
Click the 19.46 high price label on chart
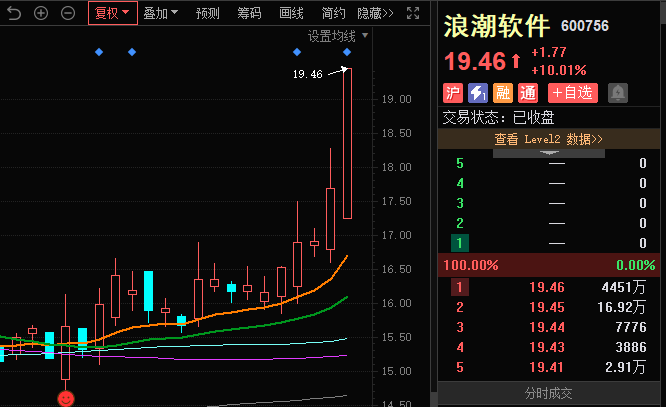point(308,74)
